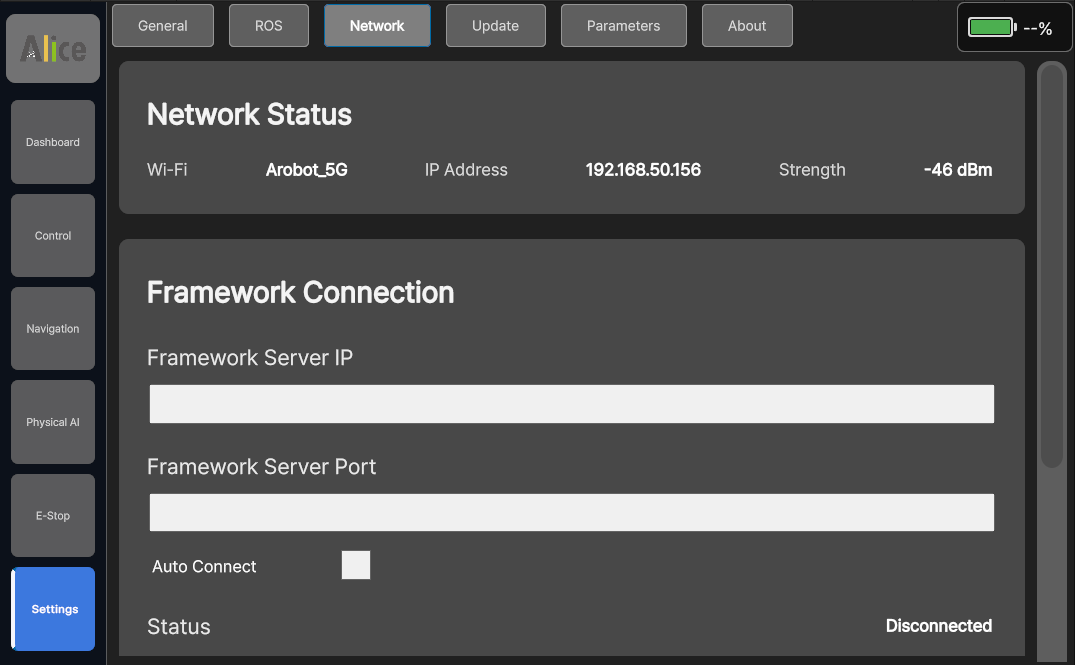This screenshot has height=665, width=1075.
Task: Trigger the E-Stop sidebar button
Action: coord(53,515)
